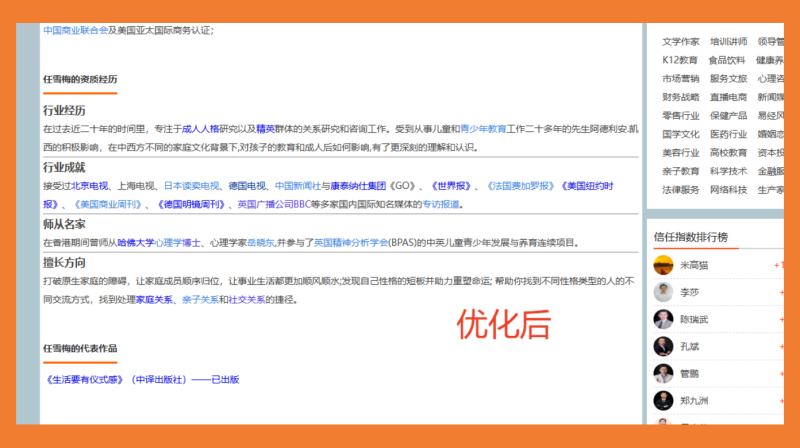Click 米高猫's avatar in the ranking list

(x=664, y=265)
